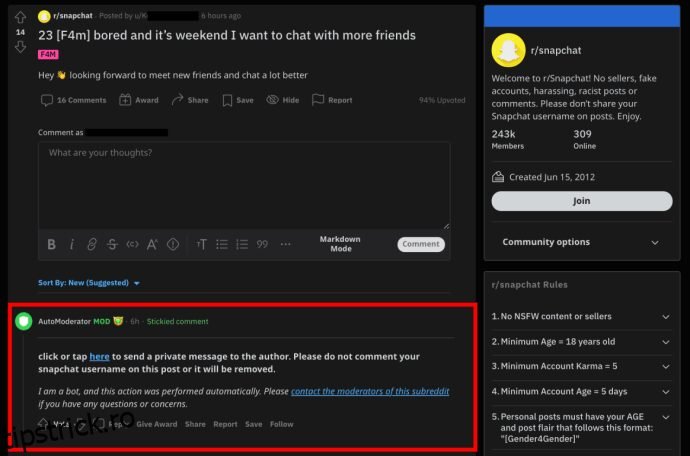Click the Bold formatting icon
The height and width of the screenshot is (456, 690).
coord(52,244)
